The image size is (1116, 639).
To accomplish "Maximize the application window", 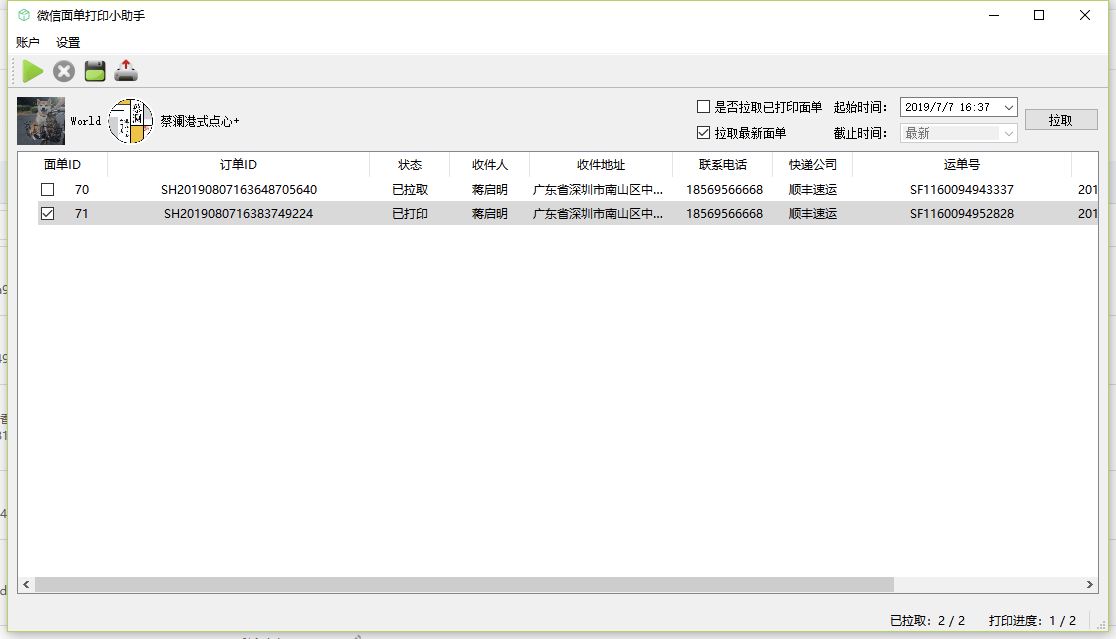I will coord(1039,15).
